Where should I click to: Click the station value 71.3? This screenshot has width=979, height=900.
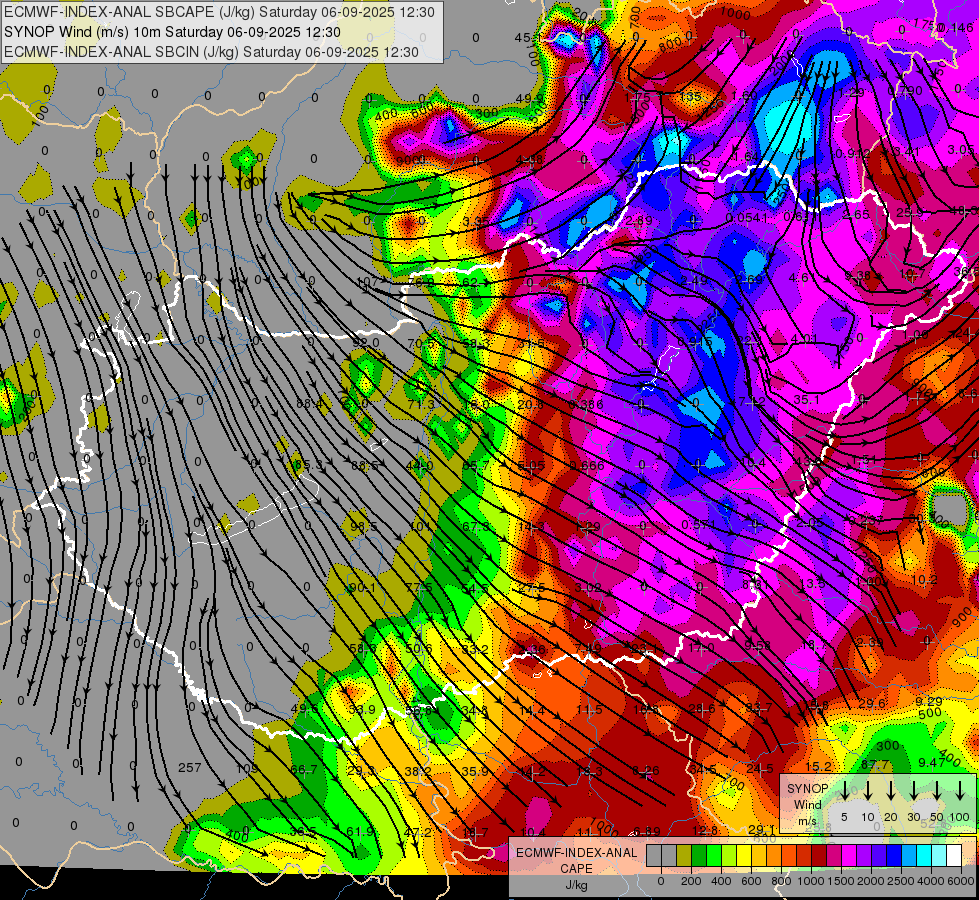click(x=421, y=405)
